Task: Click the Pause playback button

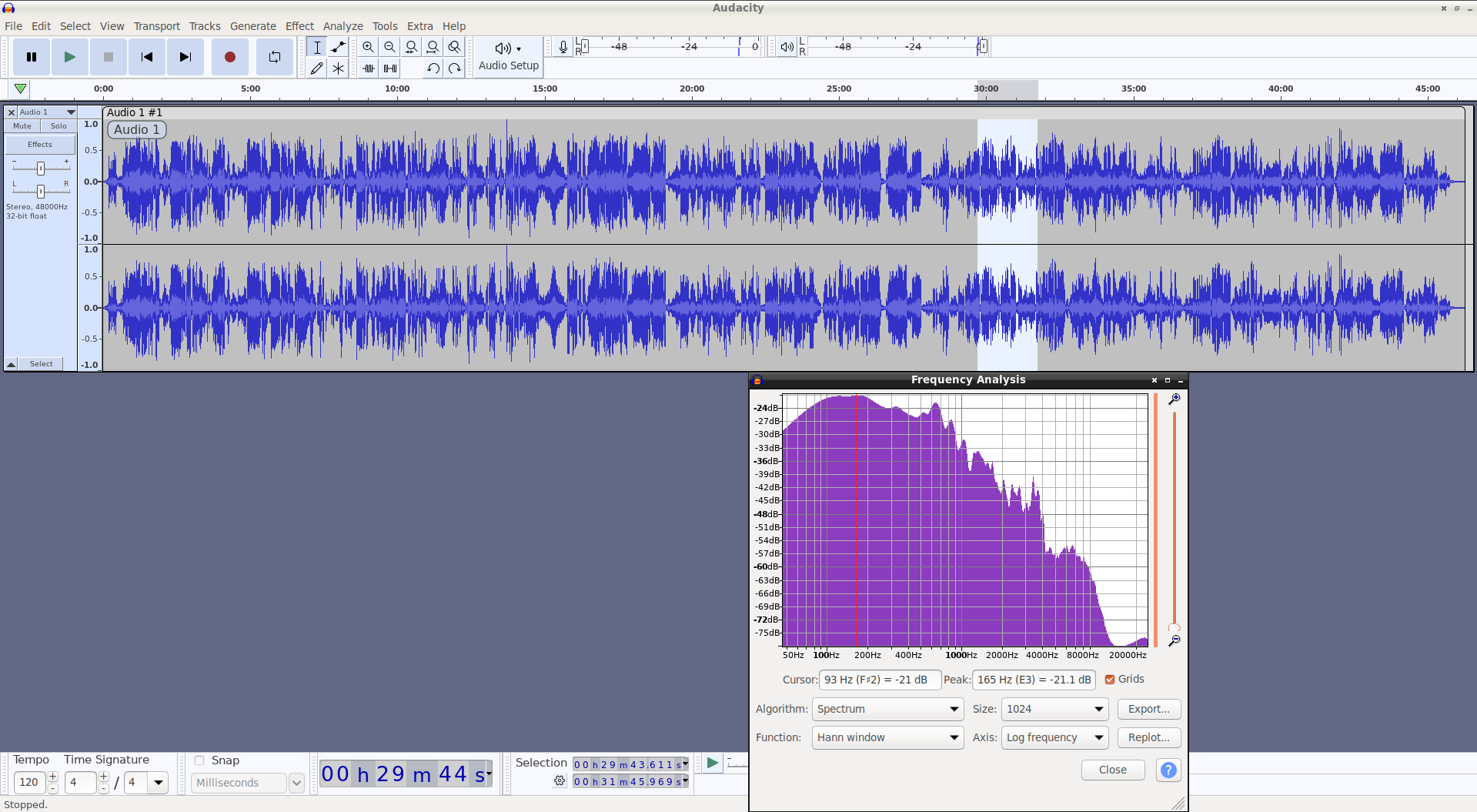Action: [x=32, y=57]
